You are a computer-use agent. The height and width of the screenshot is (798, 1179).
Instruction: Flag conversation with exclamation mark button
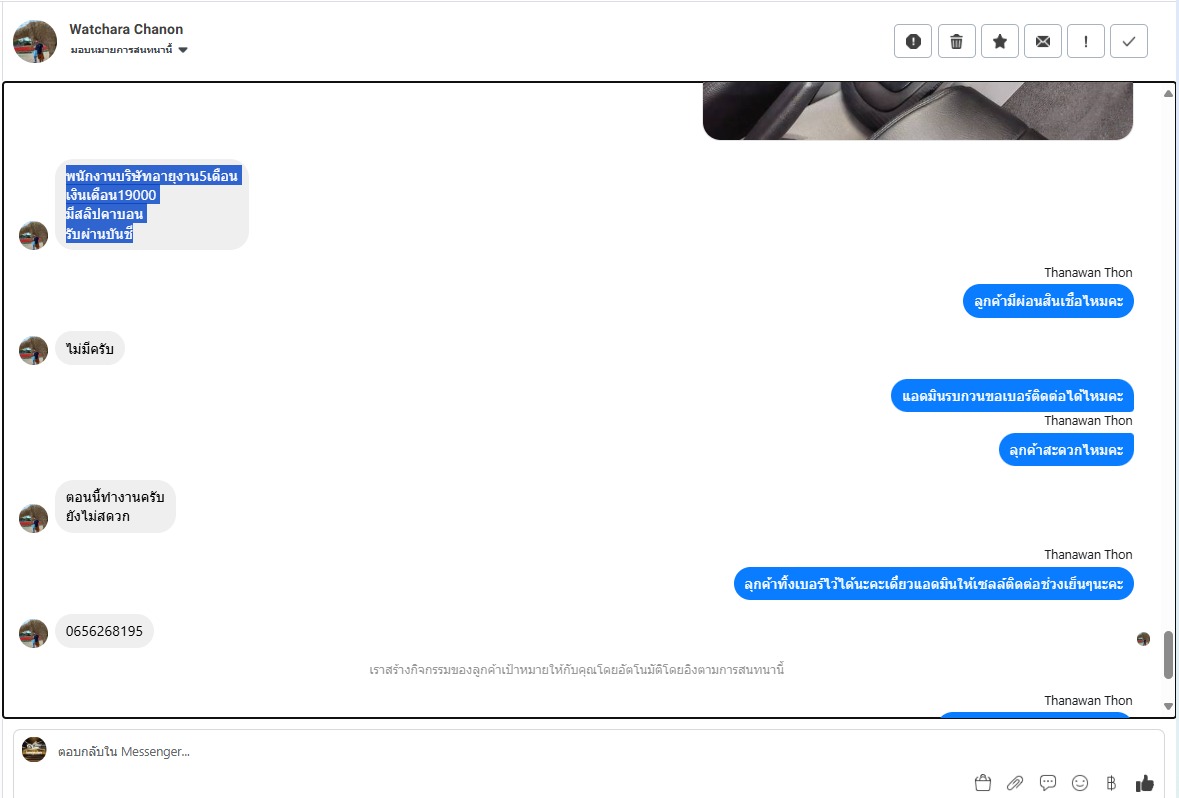[1086, 41]
